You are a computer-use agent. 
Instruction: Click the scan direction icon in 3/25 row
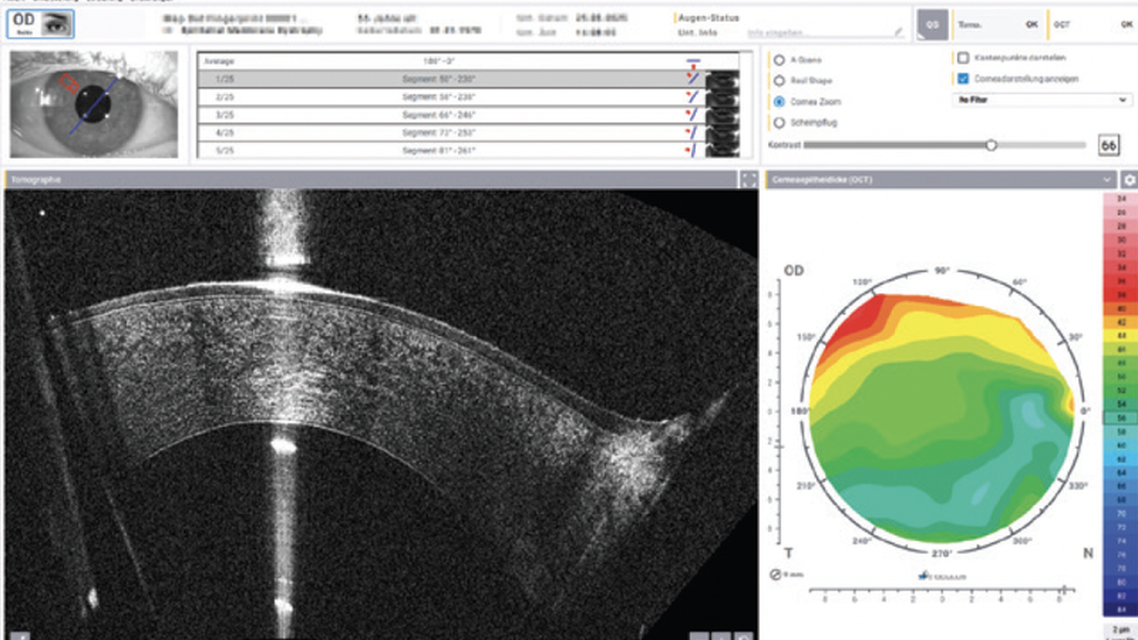click(692, 114)
